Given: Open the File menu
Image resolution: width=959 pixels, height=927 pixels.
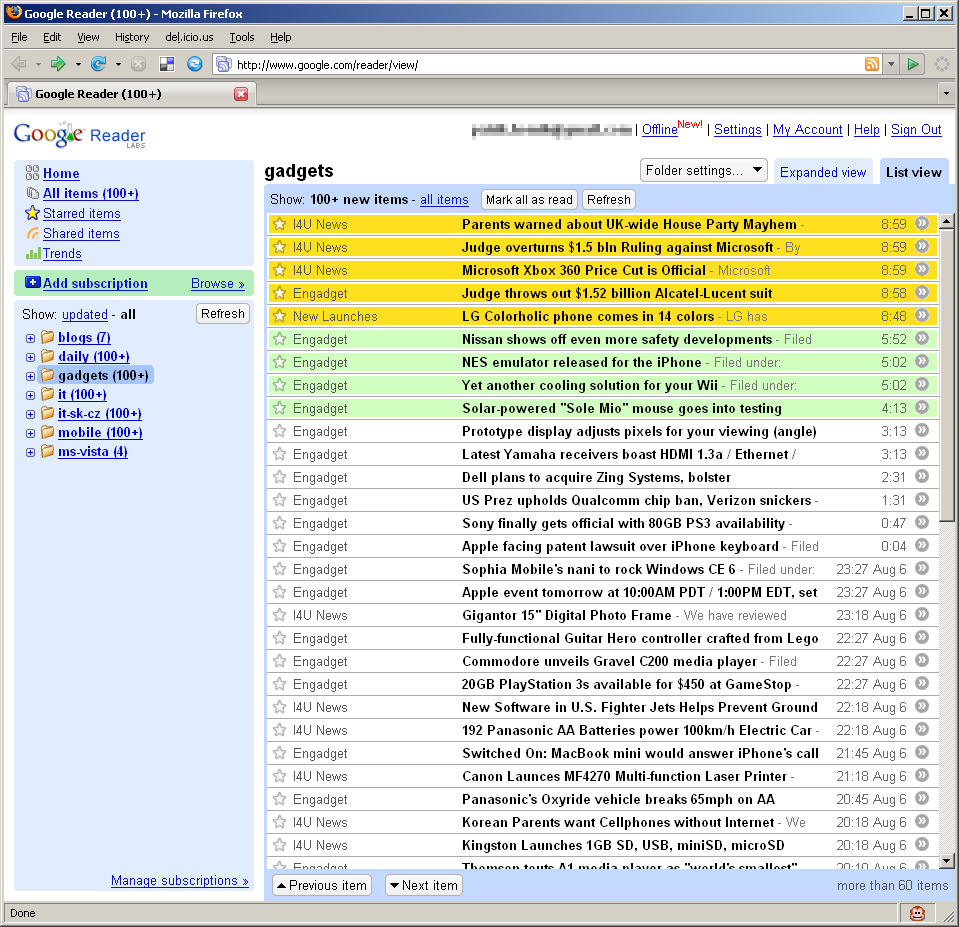Looking at the screenshot, I should 19,37.
